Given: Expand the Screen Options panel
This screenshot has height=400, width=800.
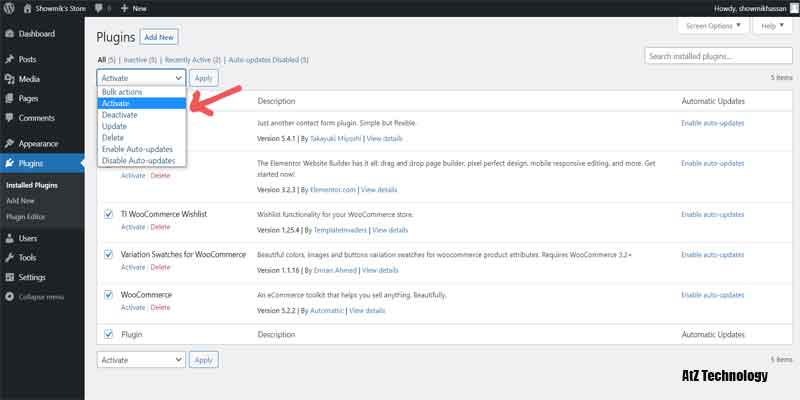Looking at the screenshot, I should (x=711, y=26).
